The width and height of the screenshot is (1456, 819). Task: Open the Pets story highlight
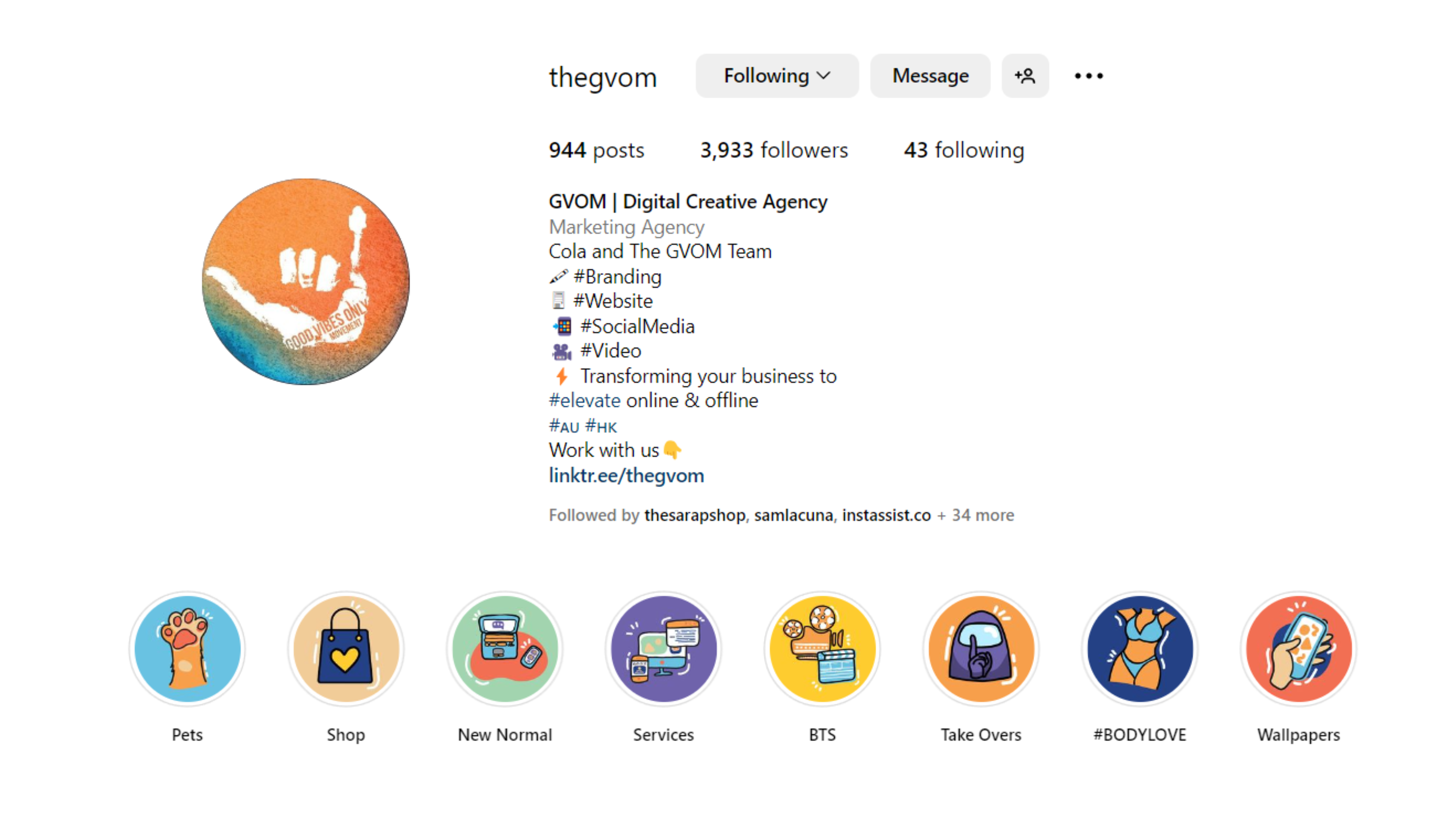pos(187,649)
